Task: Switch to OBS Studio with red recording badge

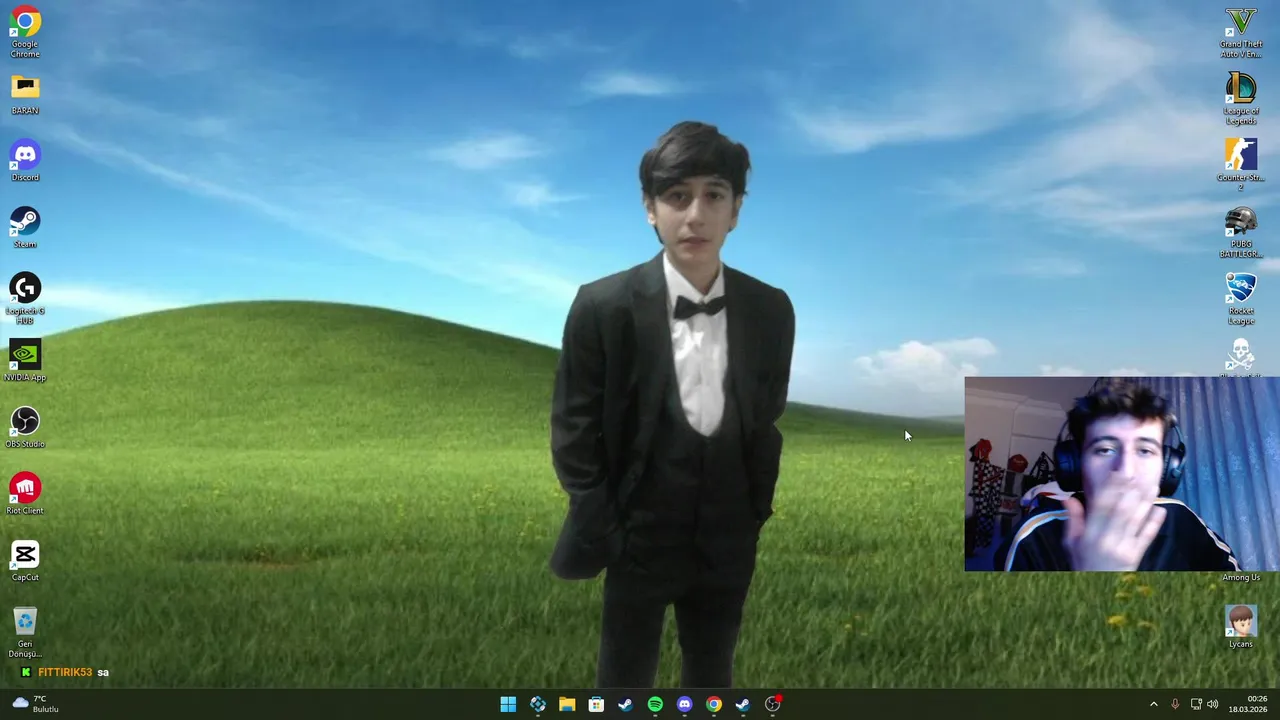Action: point(773,704)
